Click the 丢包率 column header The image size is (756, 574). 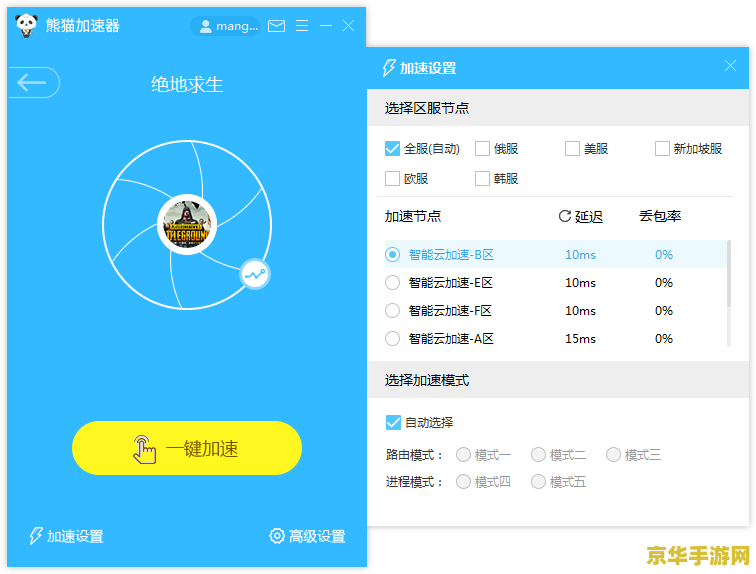point(660,216)
